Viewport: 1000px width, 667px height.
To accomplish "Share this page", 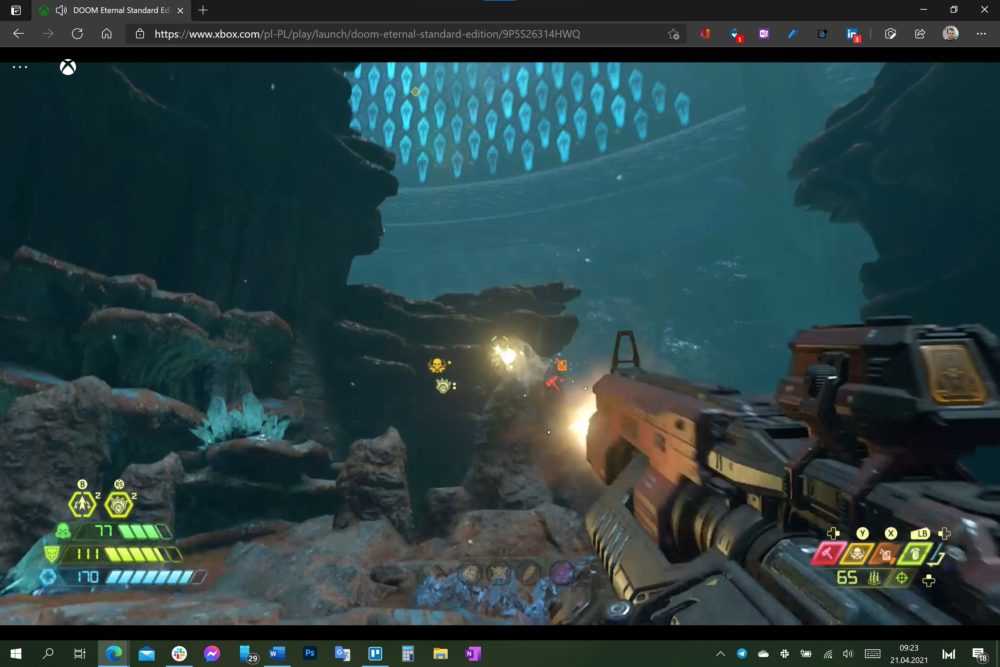I will (x=920, y=34).
